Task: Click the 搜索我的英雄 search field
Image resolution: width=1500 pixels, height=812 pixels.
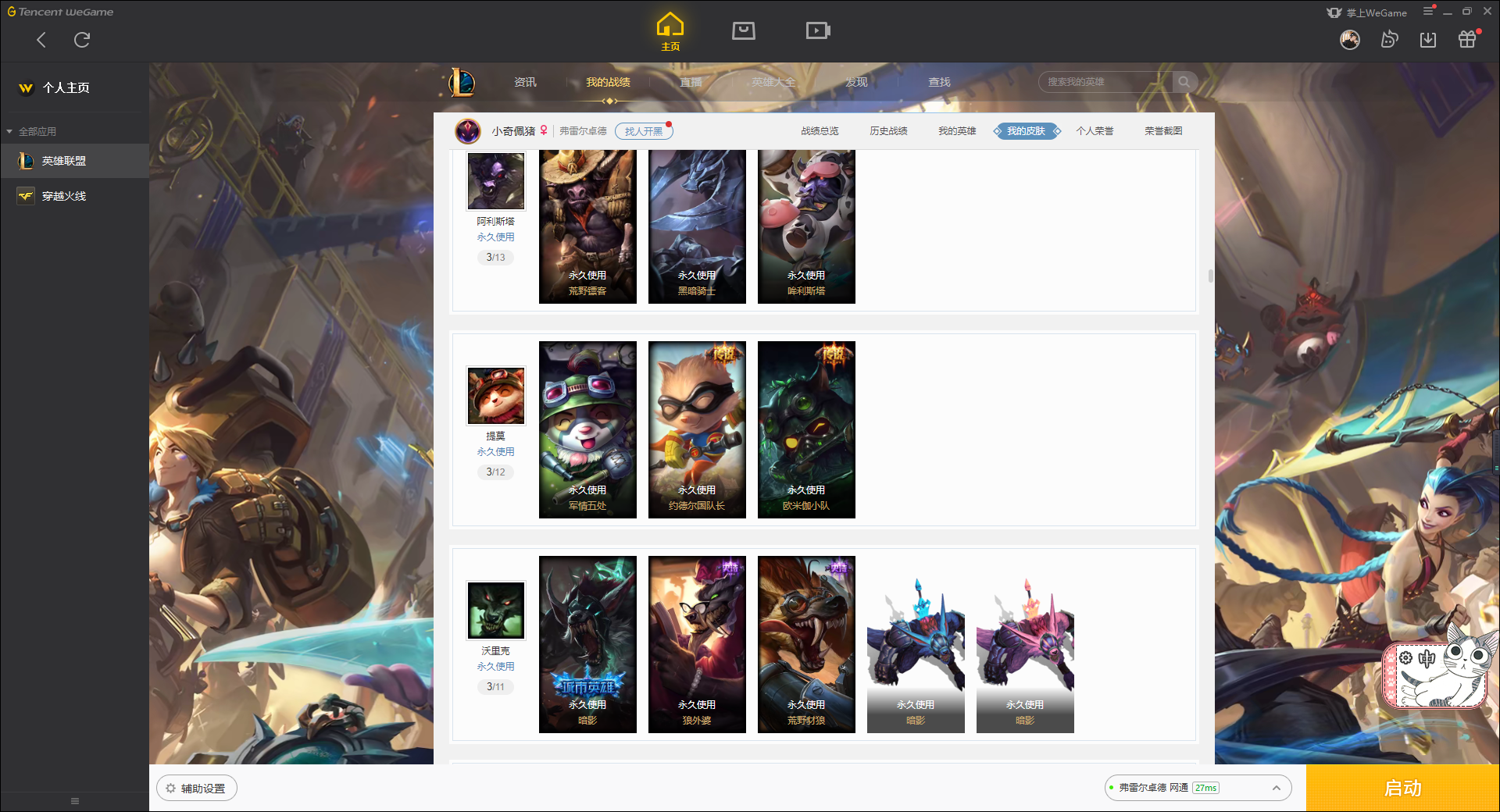Action: coord(1105,82)
